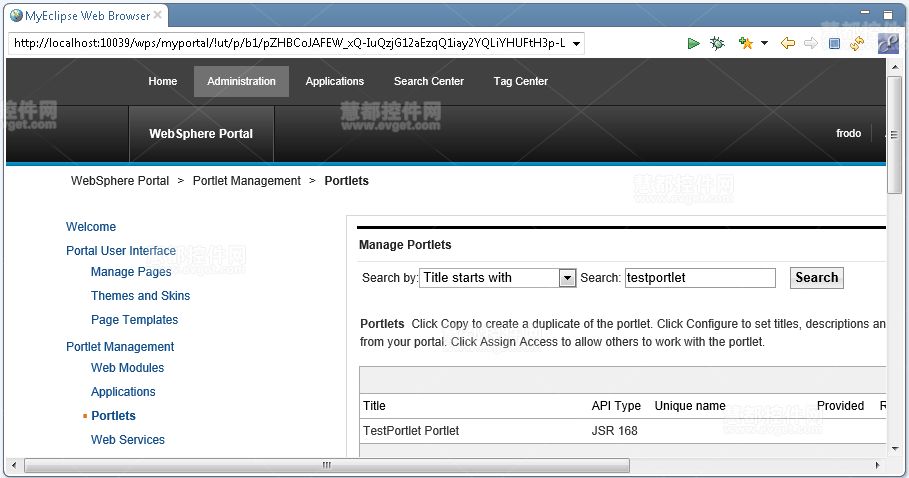Viewport: 909px width, 478px height.
Task: Go to Search Center tab
Action: [x=428, y=81]
